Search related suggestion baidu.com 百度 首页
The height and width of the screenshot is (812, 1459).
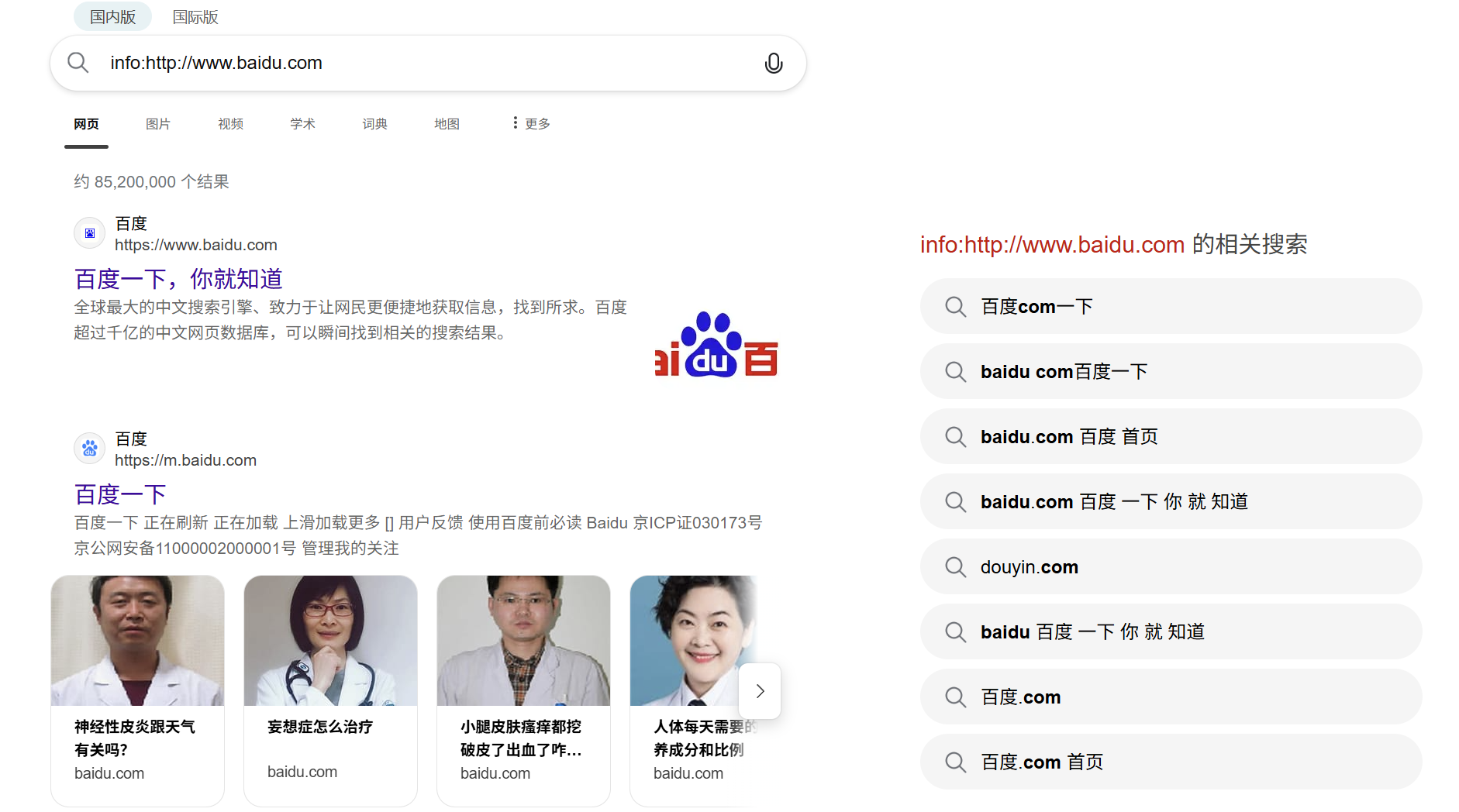point(1171,437)
